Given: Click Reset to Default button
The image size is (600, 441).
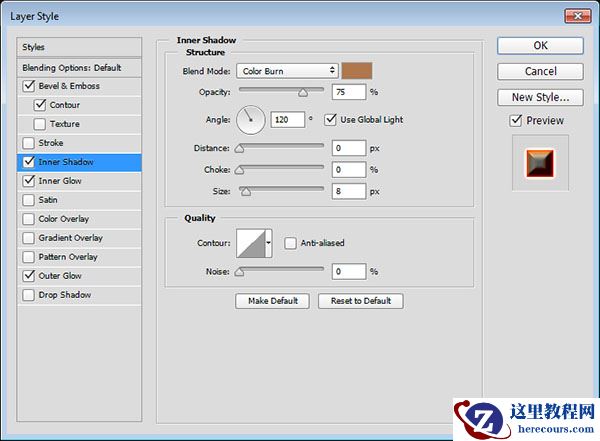Looking at the screenshot, I should (x=360, y=301).
